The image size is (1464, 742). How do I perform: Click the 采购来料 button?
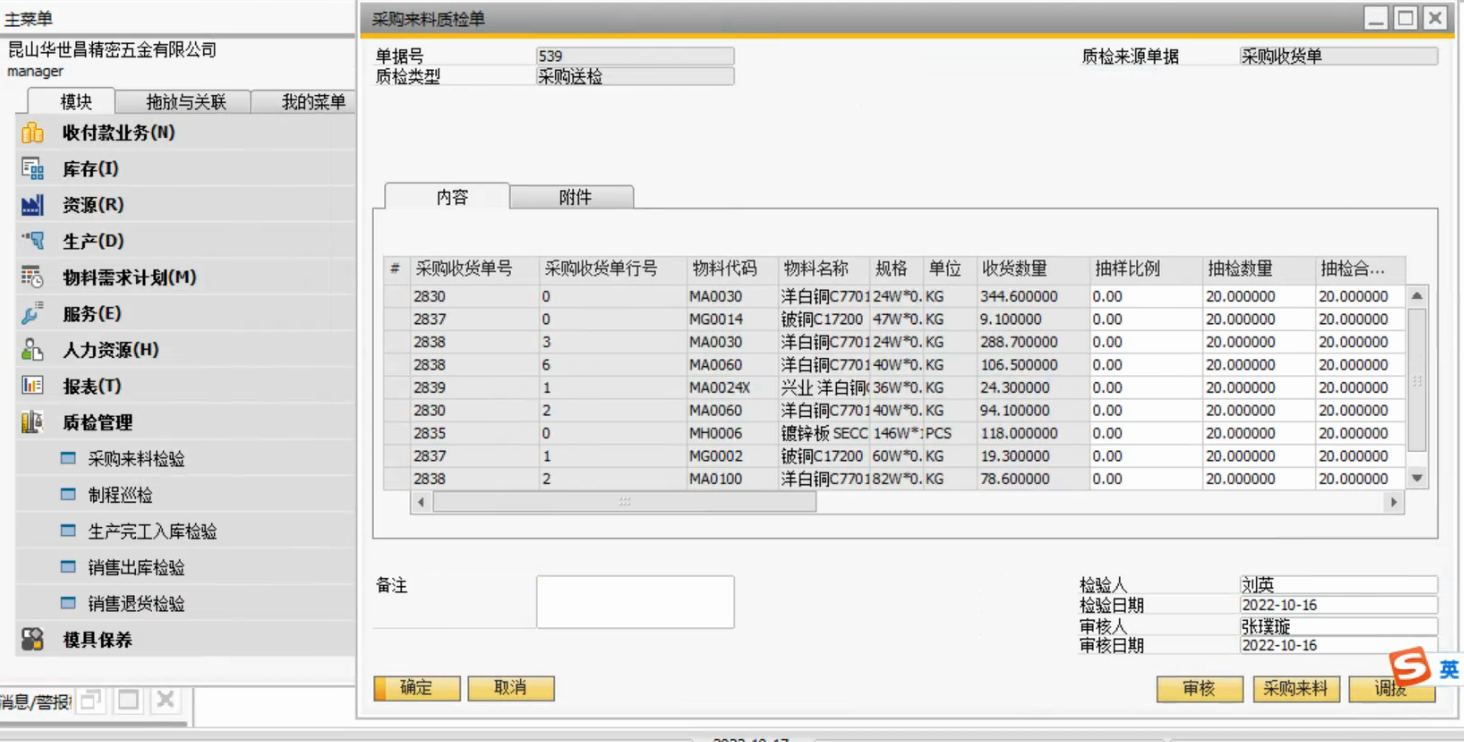(1295, 688)
